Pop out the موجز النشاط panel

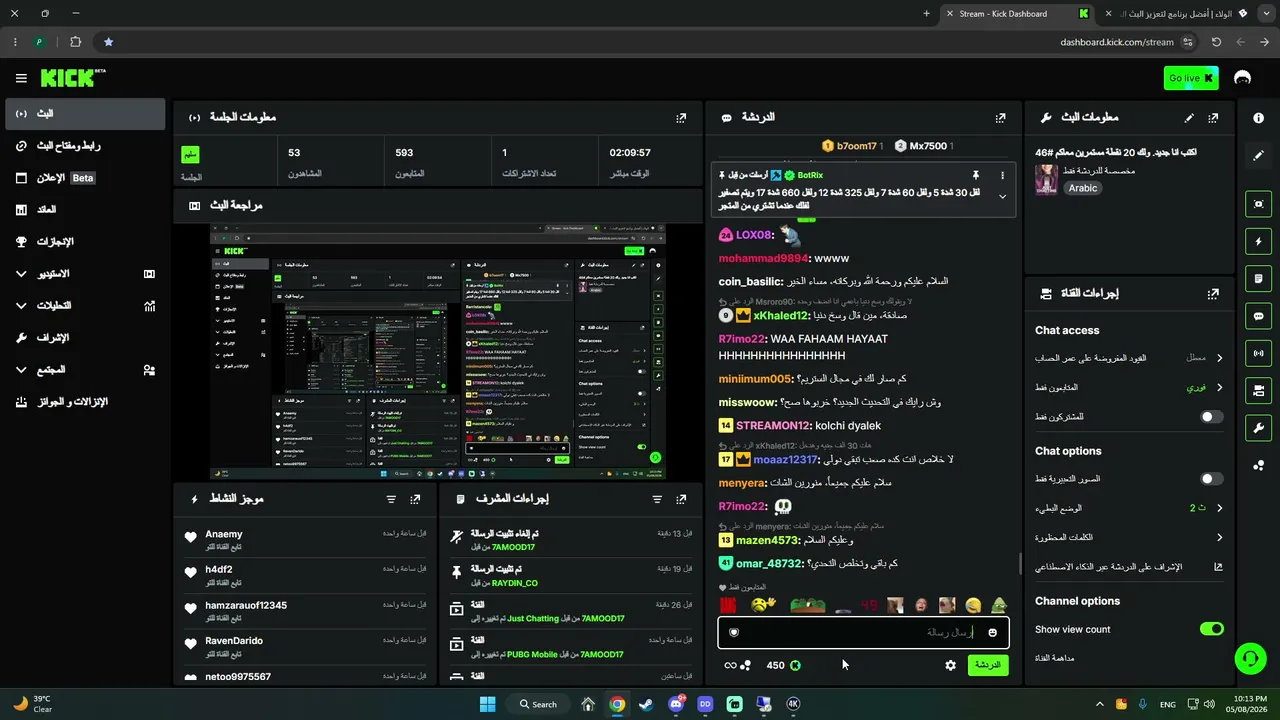click(x=415, y=499)
